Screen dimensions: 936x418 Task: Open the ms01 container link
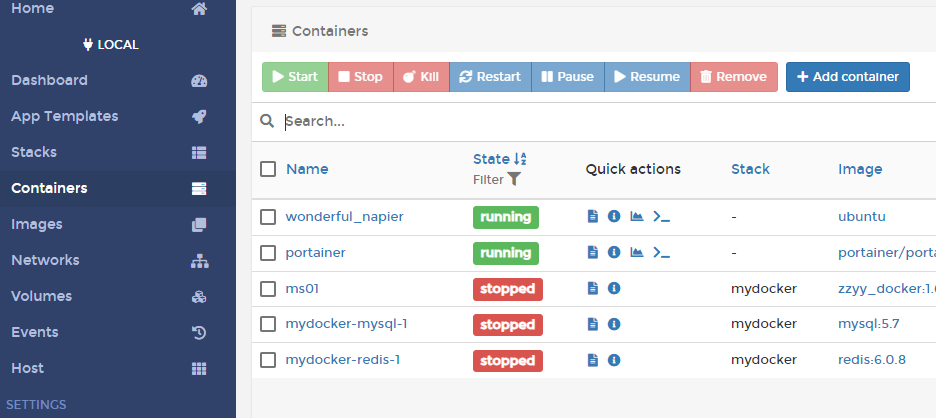pyautogui.click(x=302, y=288)
